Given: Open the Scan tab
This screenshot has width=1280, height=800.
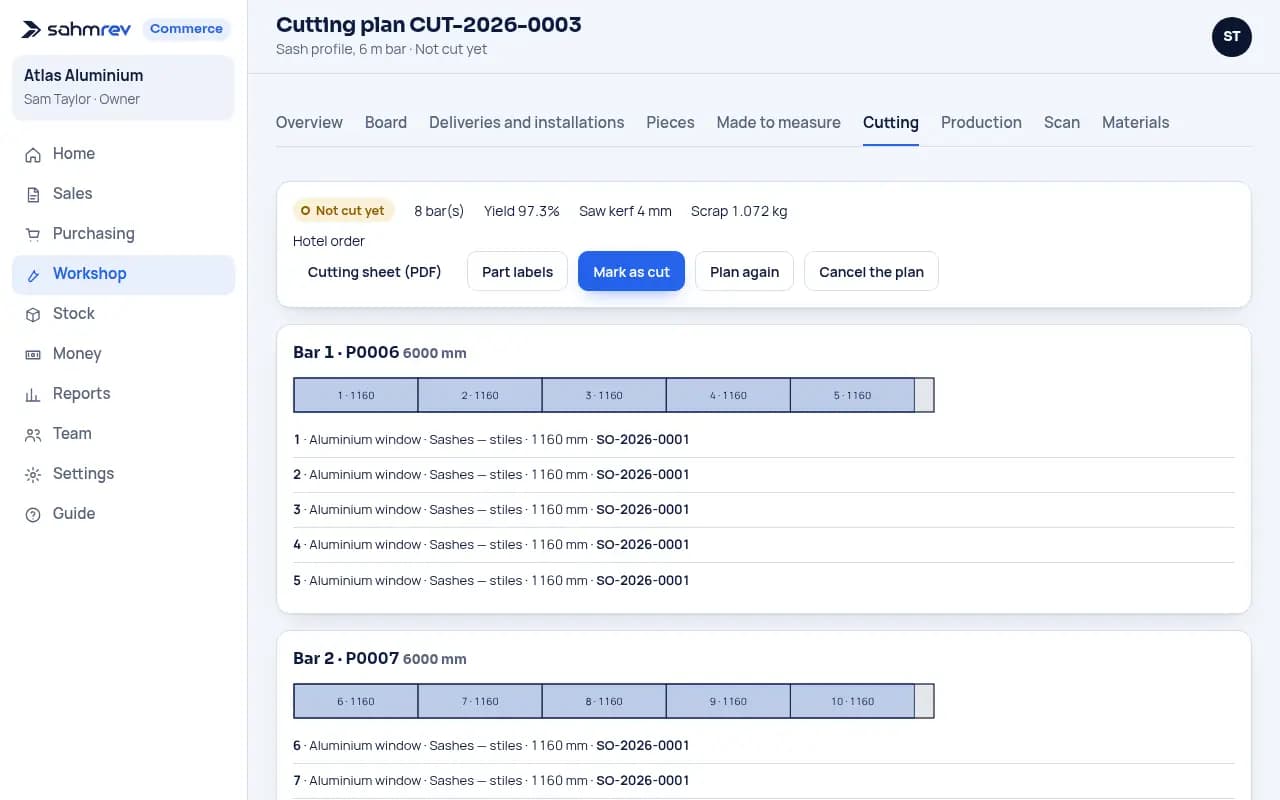Looking at the screenshot, I should point(1062,122).
